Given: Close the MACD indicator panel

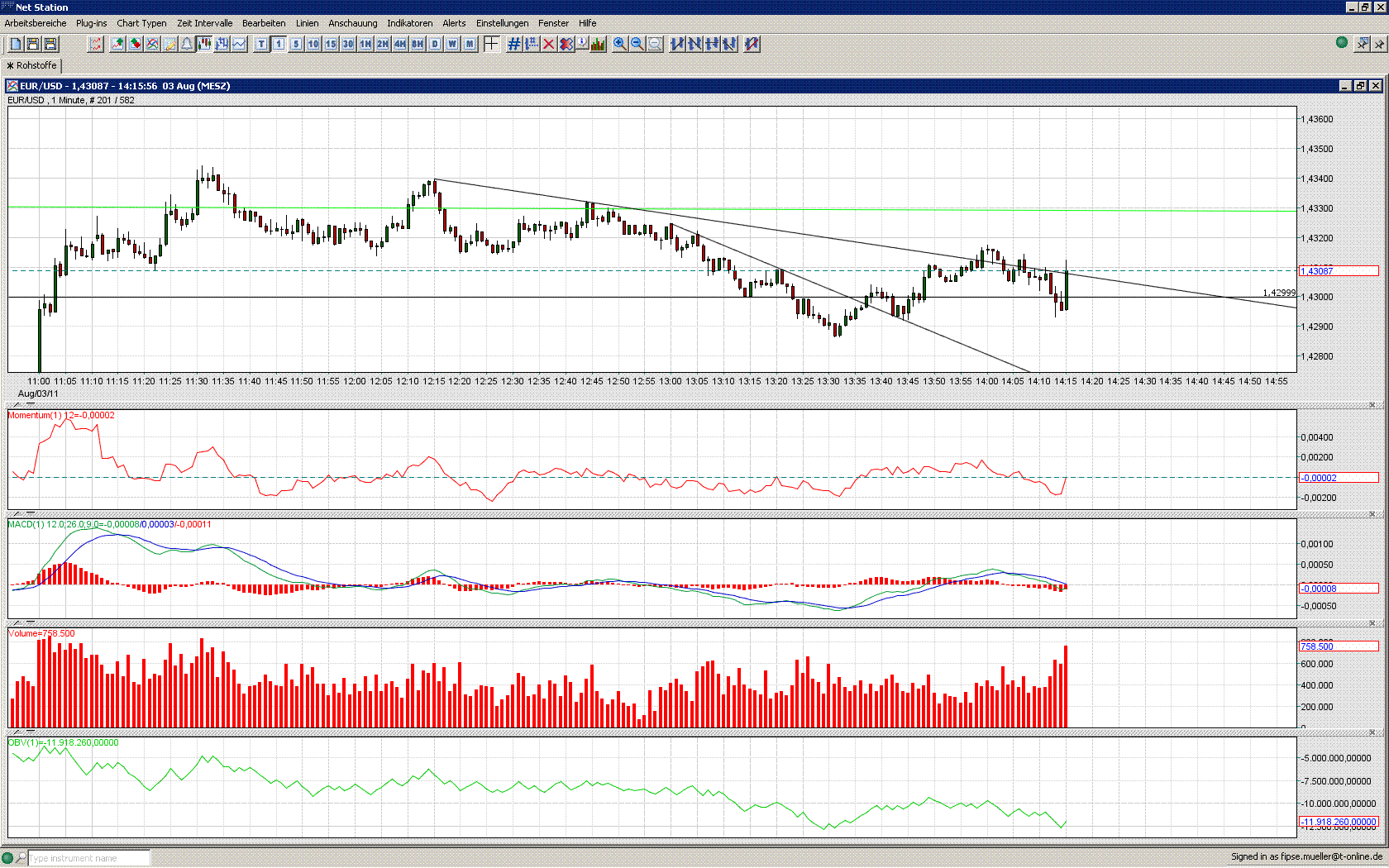Looking at the screenshot, I should click(1372, 514).
